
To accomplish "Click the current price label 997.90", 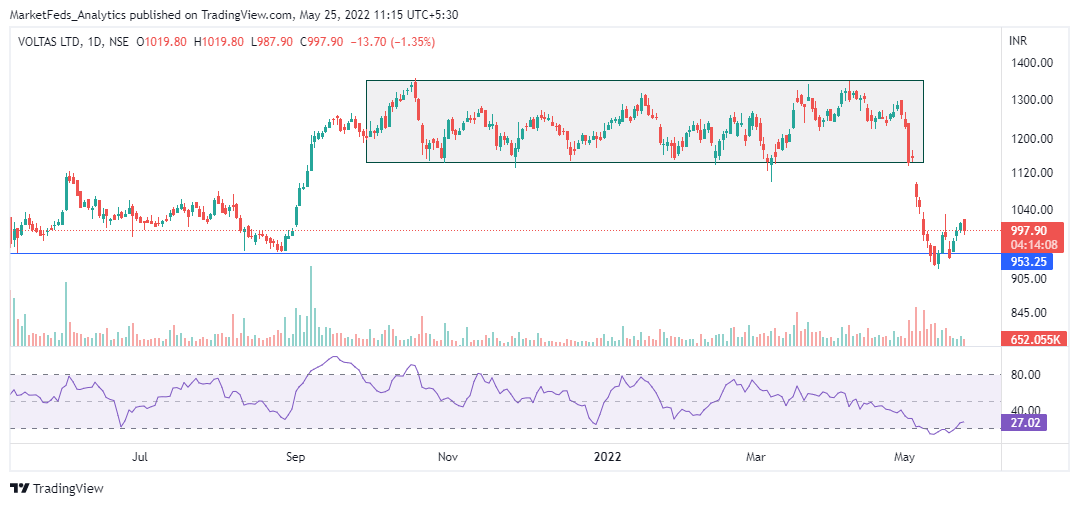I will [1028, 231].
